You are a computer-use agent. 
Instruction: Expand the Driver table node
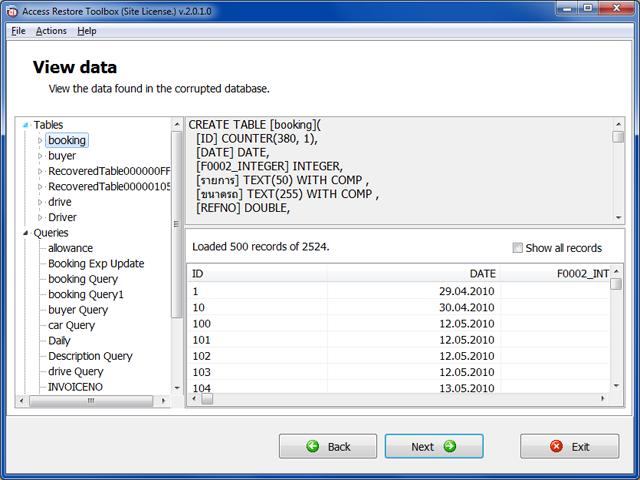pyautogui.click(x=40, y=218)
